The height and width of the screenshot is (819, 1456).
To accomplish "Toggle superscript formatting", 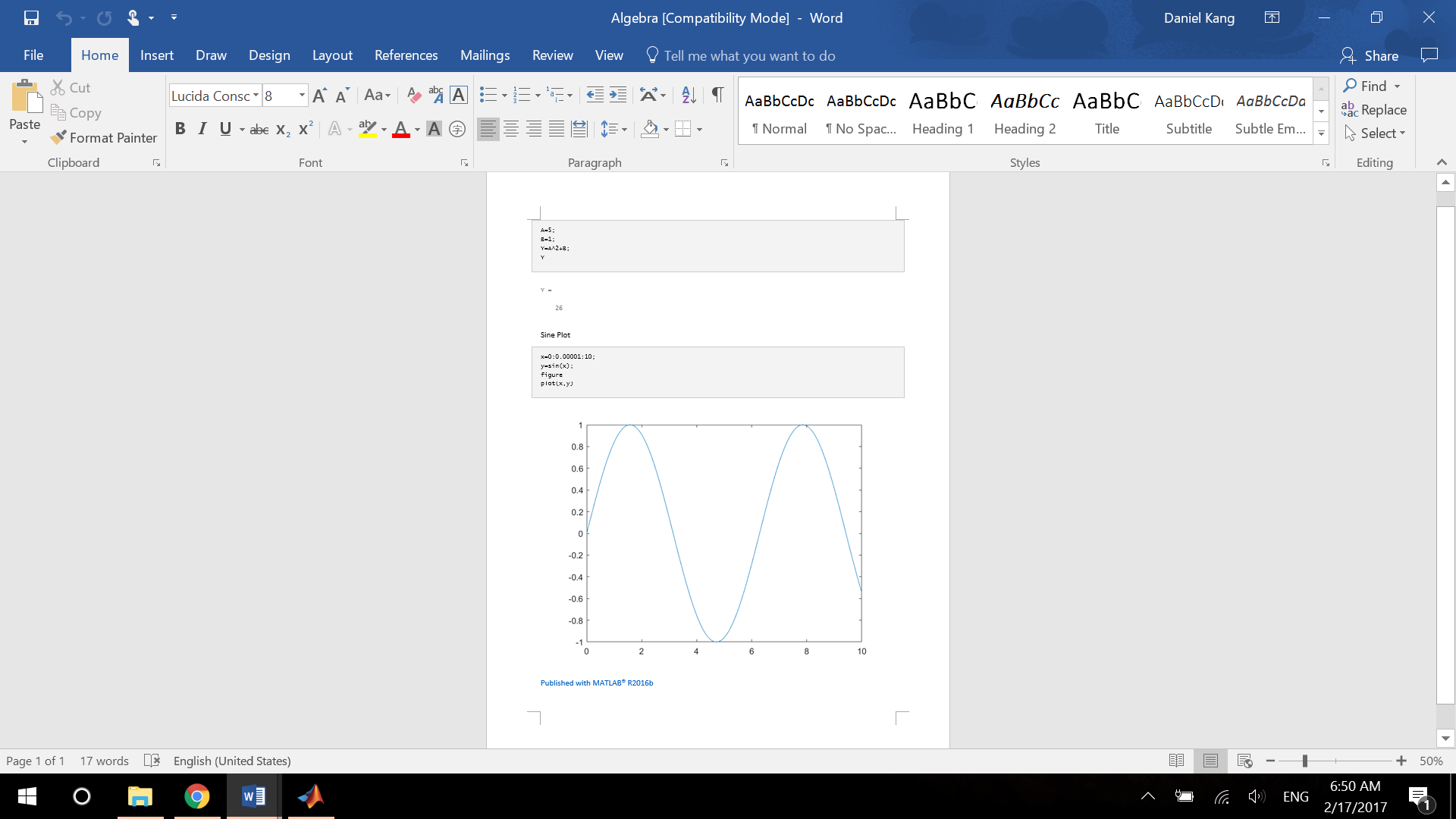I will (x=304, y=129).
